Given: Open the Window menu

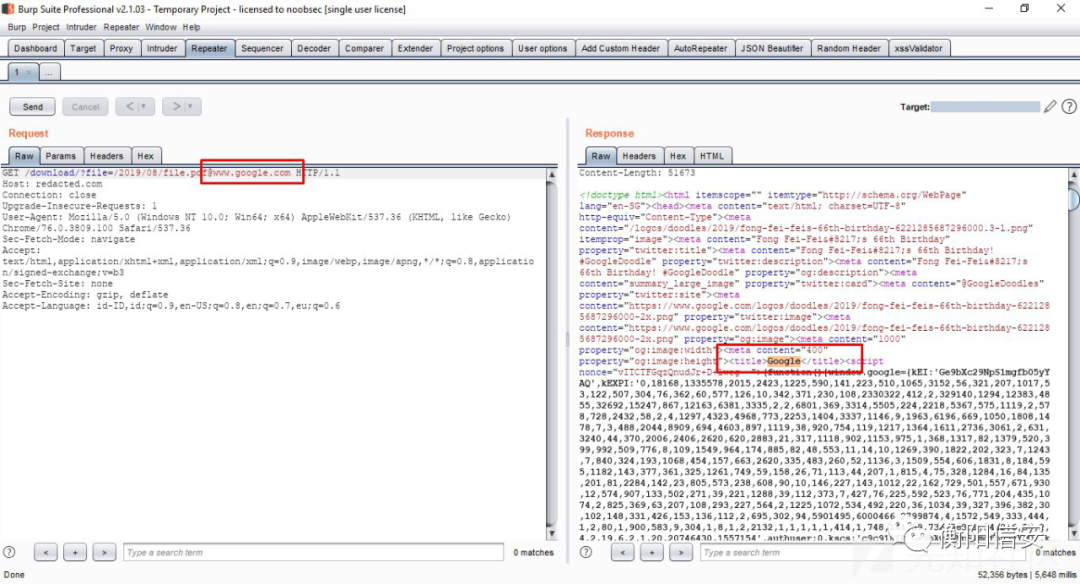Looking at the screenshot, I should [x=161, y=27].
